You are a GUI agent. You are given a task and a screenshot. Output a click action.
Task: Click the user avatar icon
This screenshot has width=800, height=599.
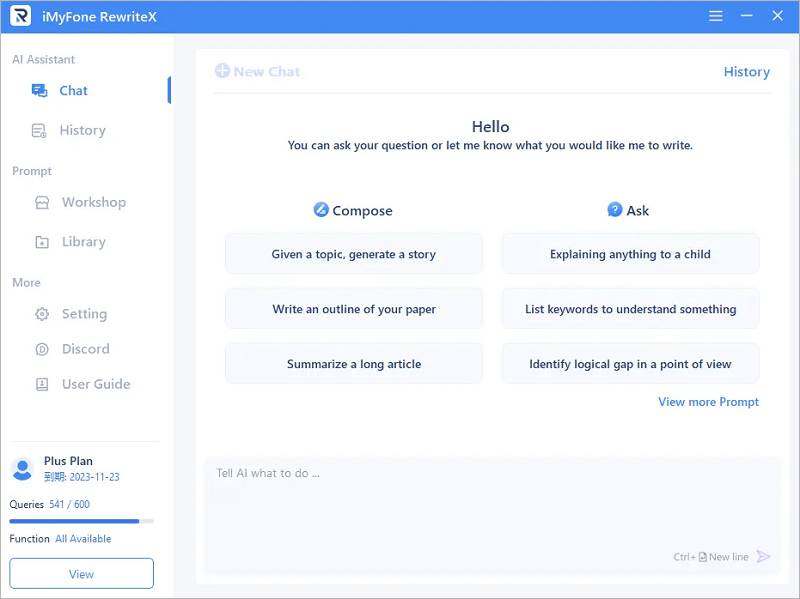pos(22,469)
